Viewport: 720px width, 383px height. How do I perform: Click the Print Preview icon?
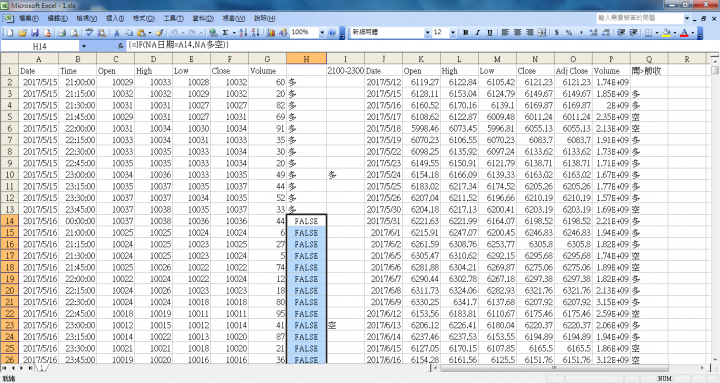coord(74,33)
